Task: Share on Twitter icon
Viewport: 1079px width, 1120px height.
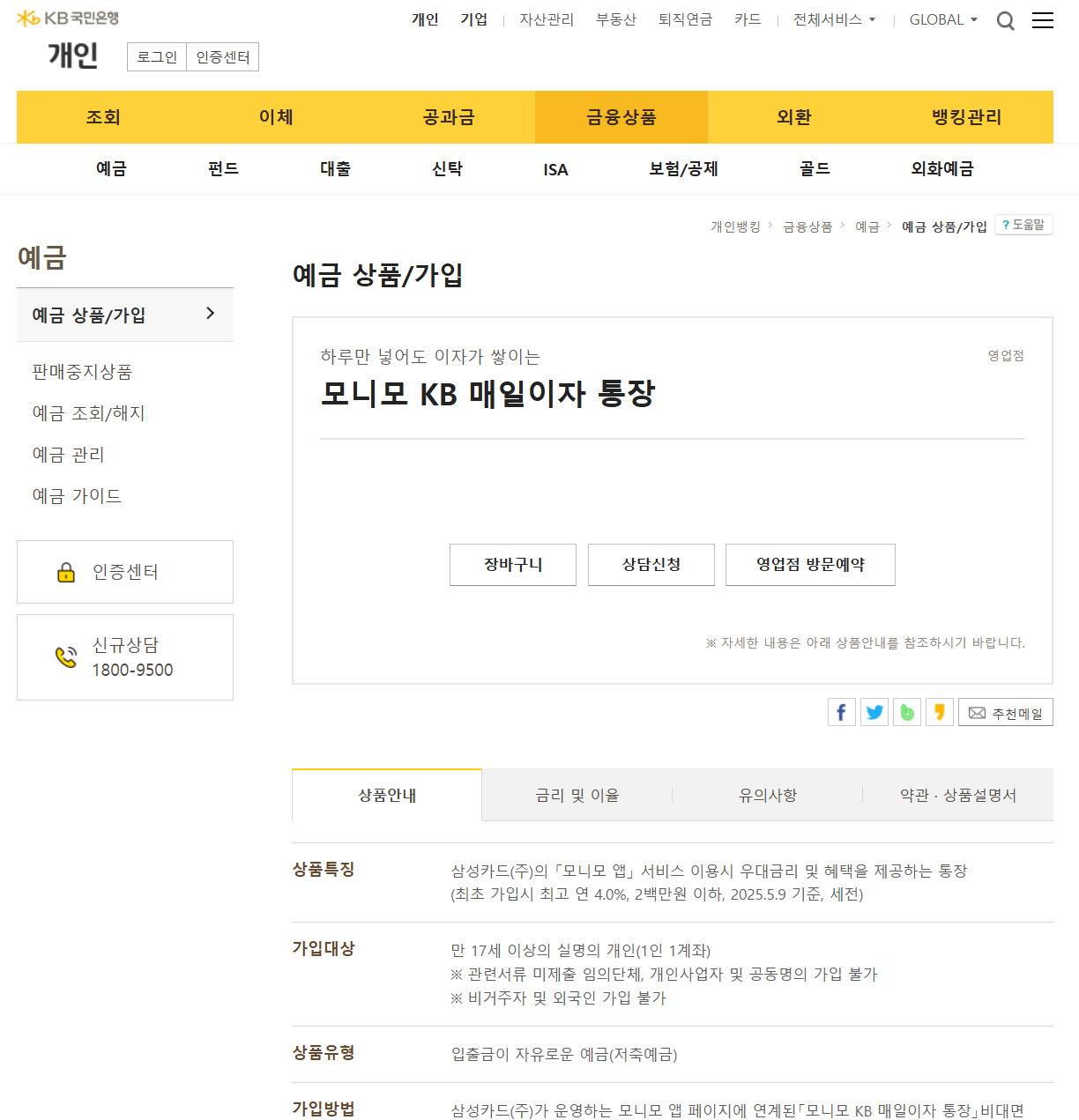Action: point(874,712)
